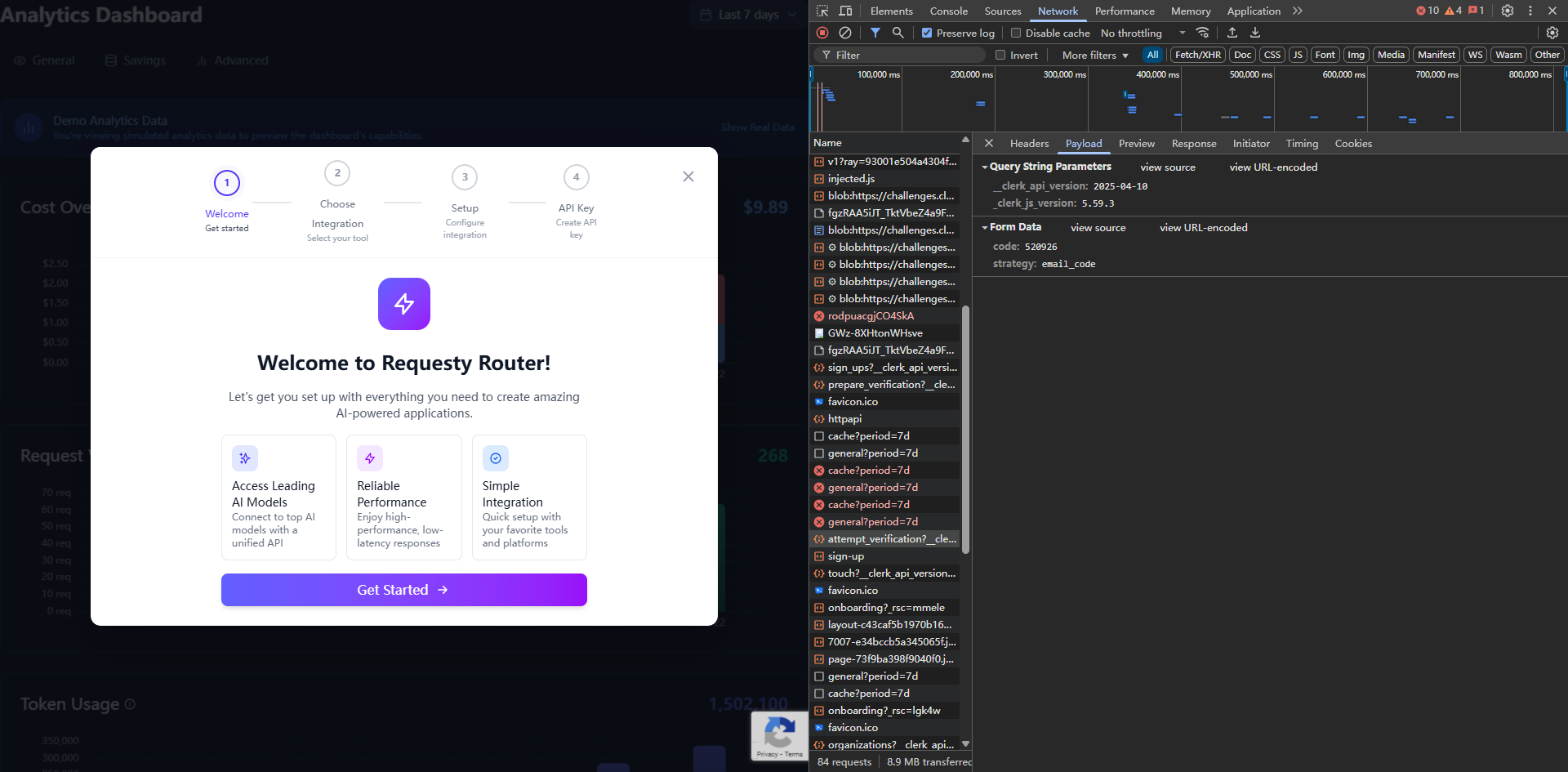Click the lightning bolt logo in modal
The image size is (1568, 772).
pos(404,304)
